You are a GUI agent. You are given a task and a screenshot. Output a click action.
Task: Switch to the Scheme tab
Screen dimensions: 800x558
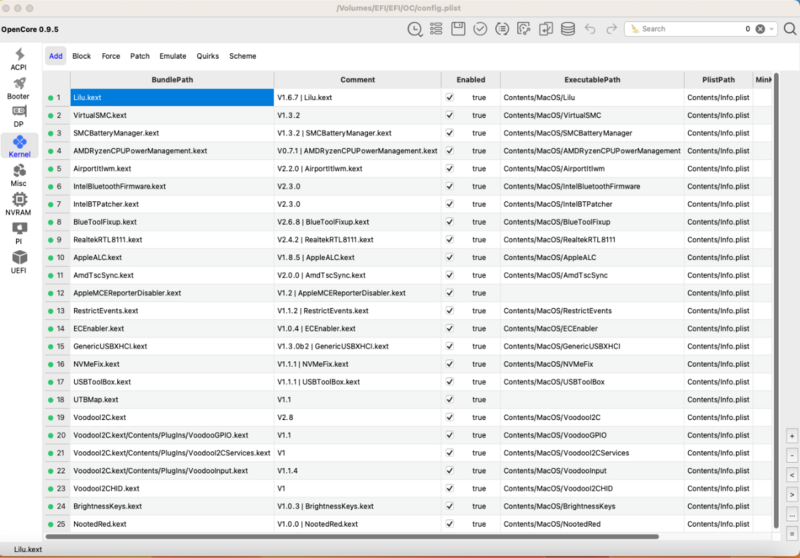coord(243,56)
